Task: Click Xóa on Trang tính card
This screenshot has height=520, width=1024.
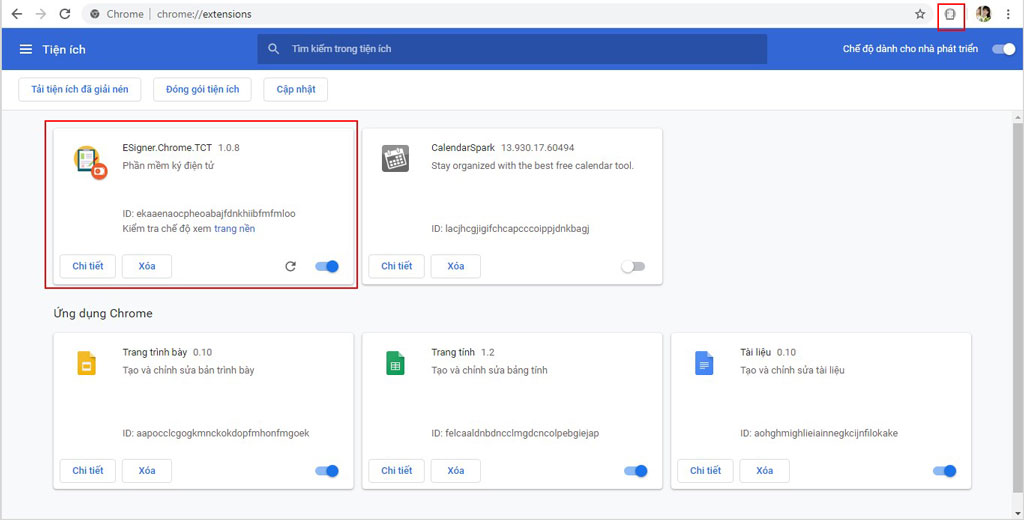Action: pyautogui.click(x=456, y=470)
